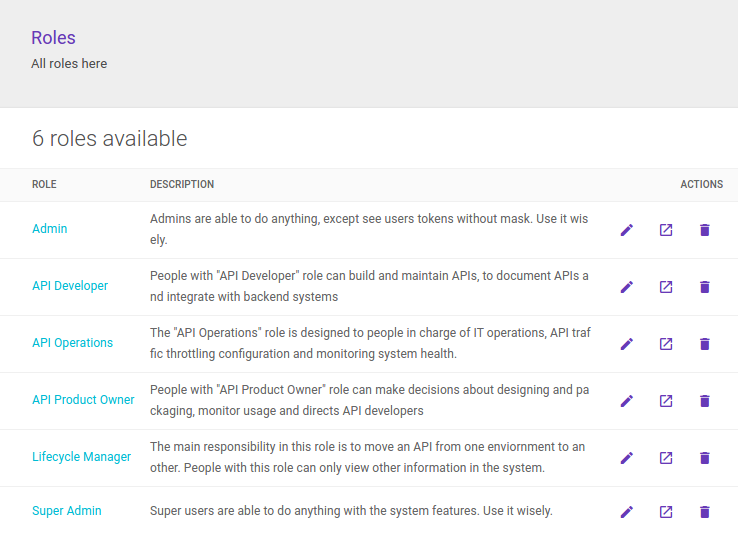Viewport: 738px width, 554px height.
Task: Delete the API Product Owner role
Action: [705, 401]
